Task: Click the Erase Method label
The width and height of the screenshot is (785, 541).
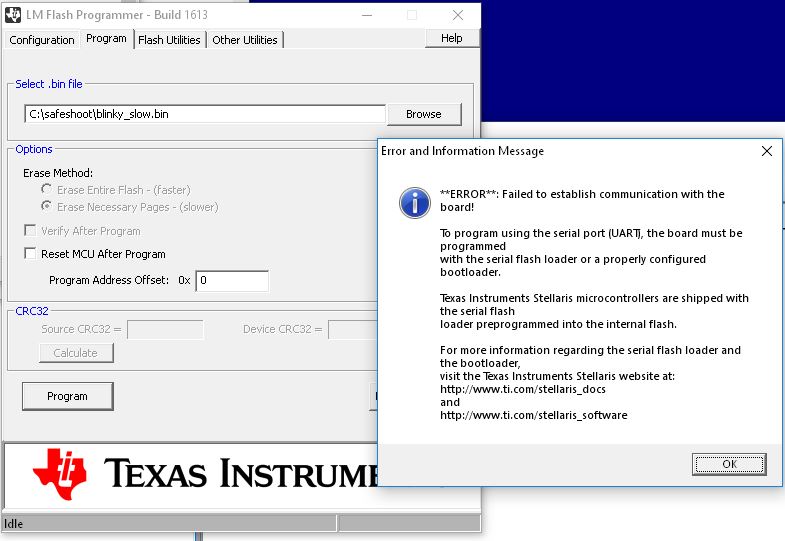Action: [x=58, y=173]
